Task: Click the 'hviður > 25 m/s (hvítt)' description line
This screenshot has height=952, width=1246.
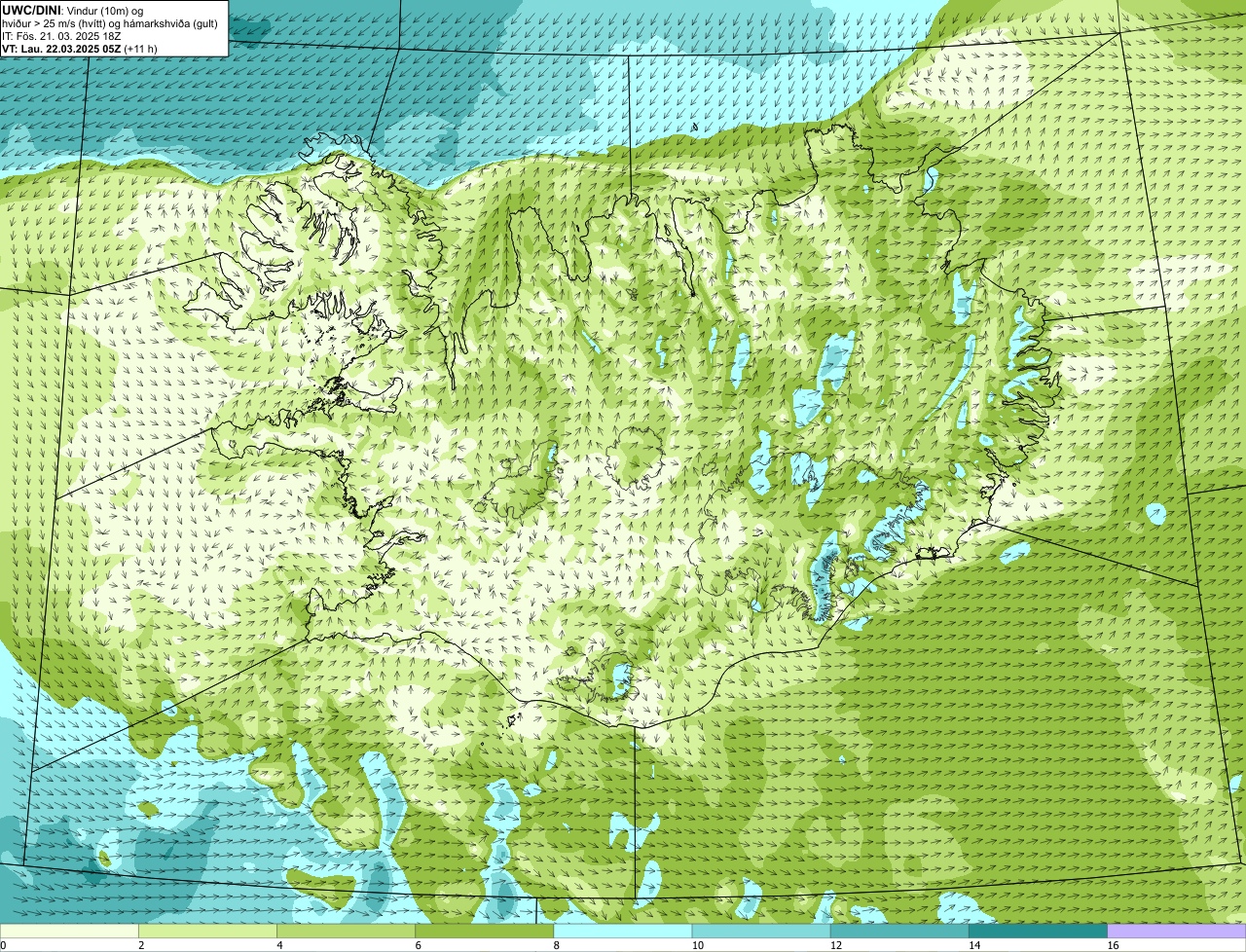Action: tap(110, 23)
